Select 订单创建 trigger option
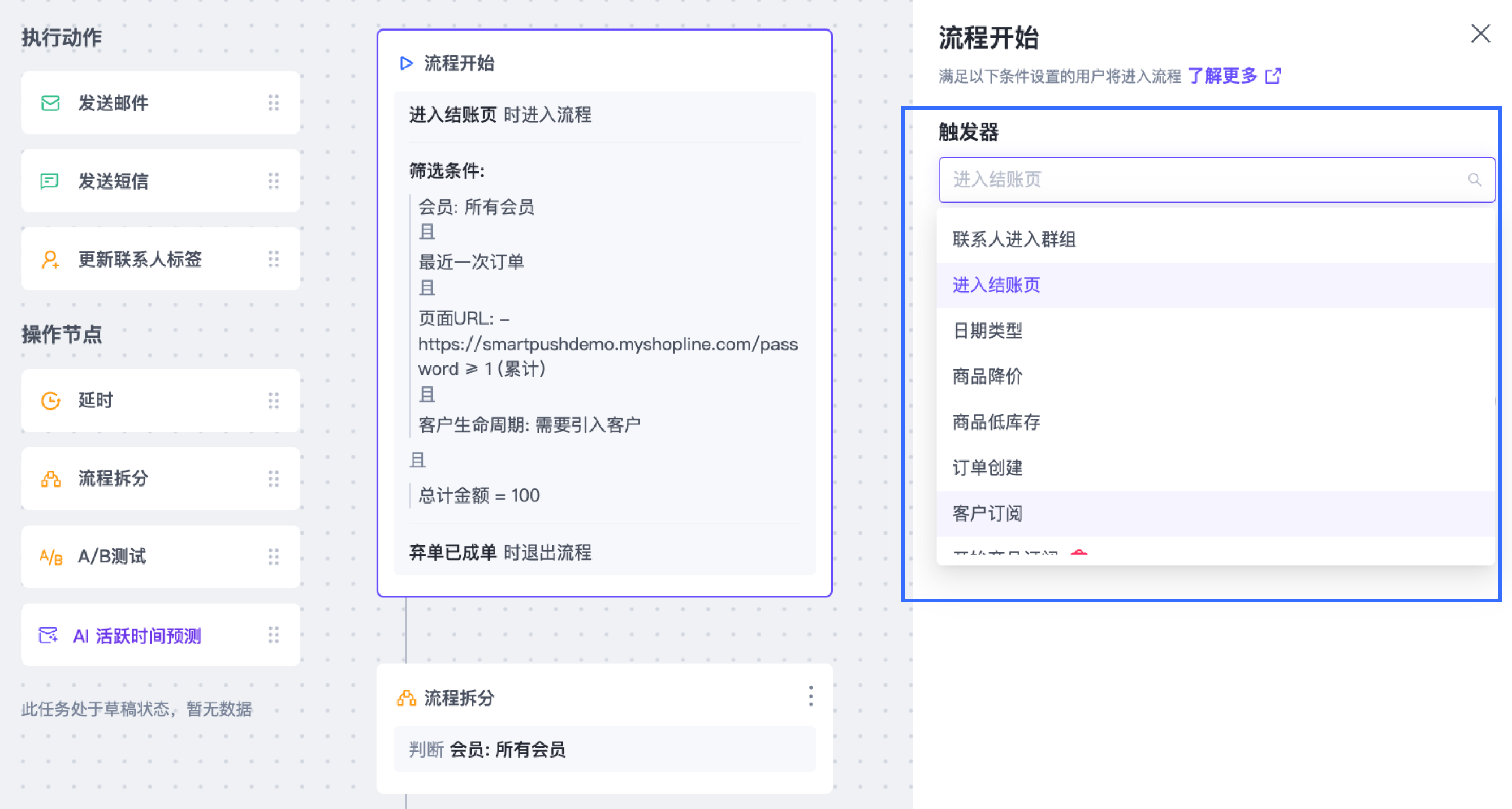 (987, 468)
